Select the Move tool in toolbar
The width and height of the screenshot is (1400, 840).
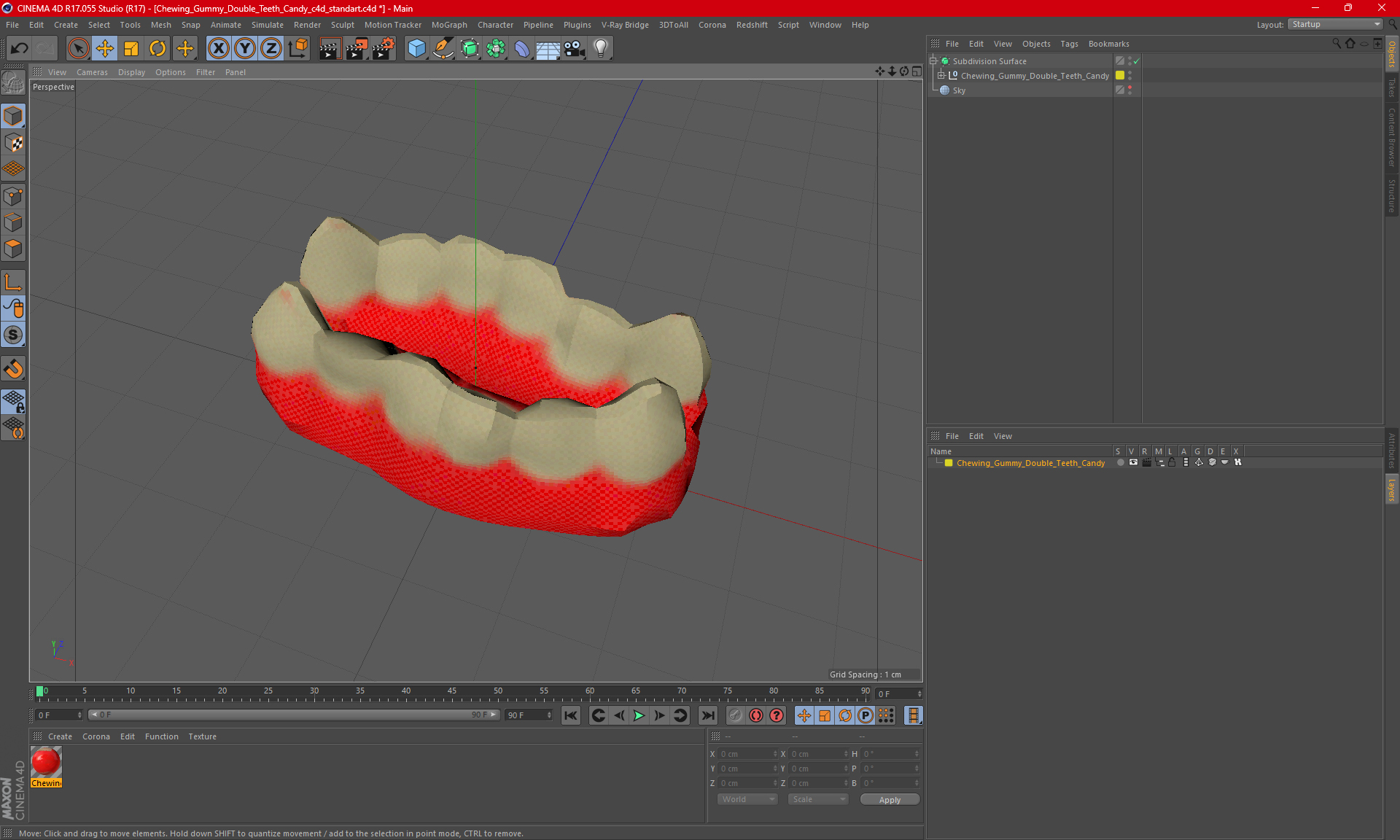click(x=105, y=49)
